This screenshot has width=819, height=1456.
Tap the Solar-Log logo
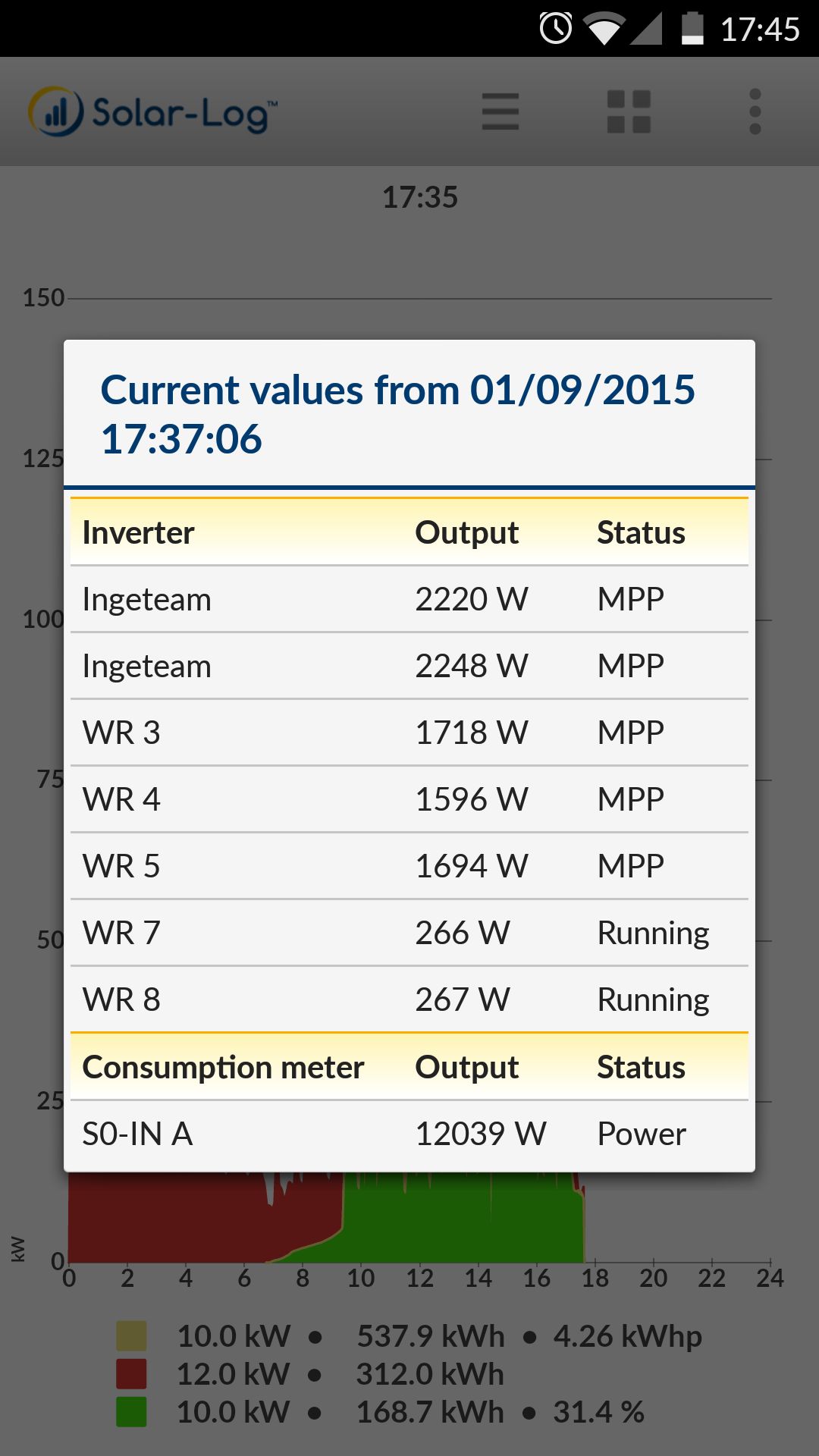152,112
